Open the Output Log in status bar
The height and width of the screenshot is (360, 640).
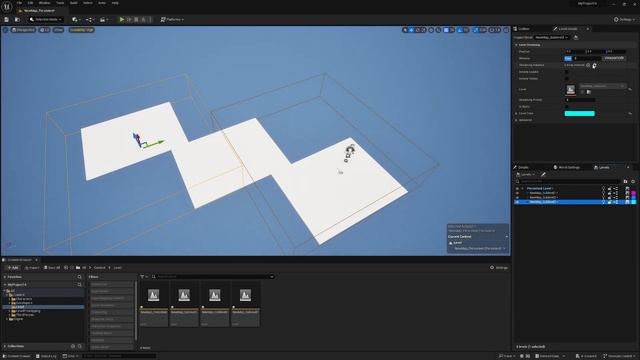(x=46, y=356)
